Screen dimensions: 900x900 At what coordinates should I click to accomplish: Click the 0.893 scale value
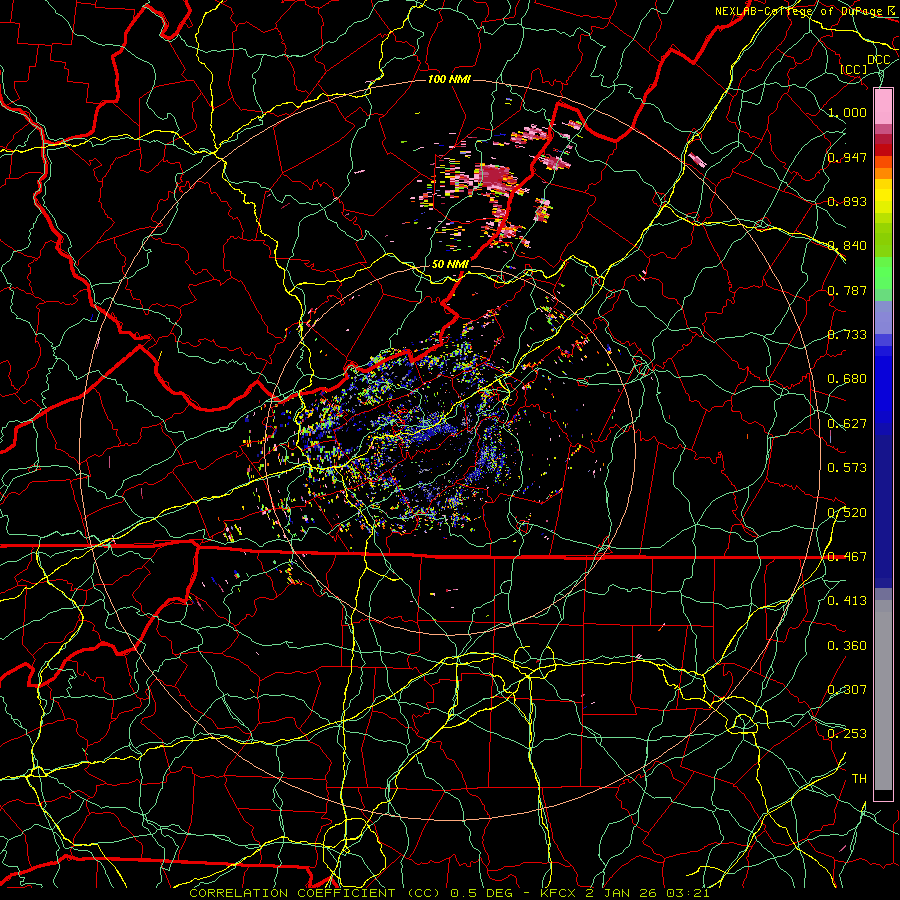tap(847, 201)
